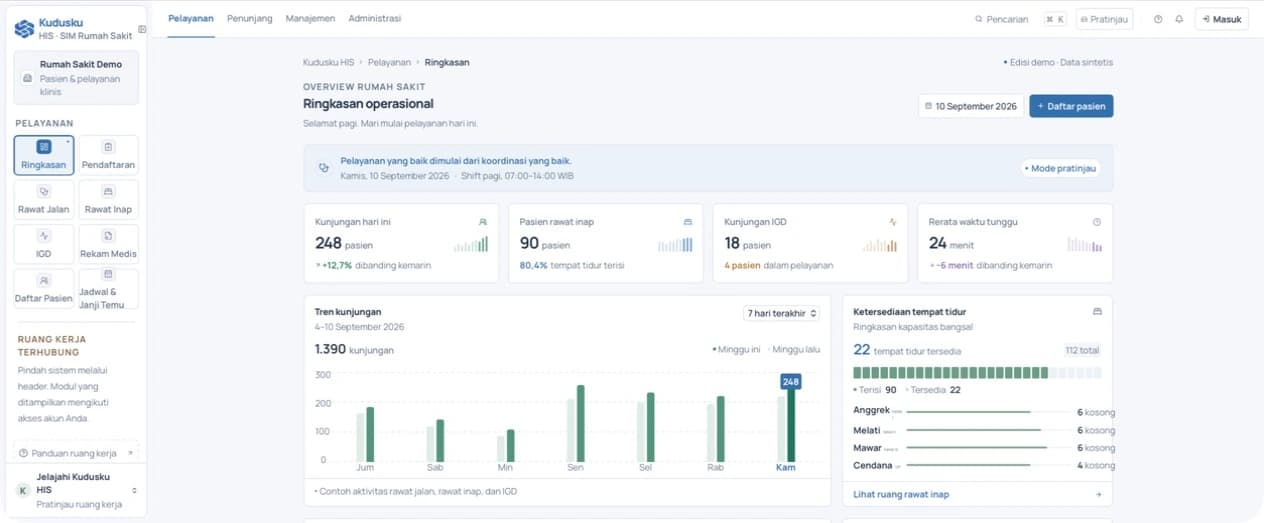Click the bed icon on Ketersediaan tempat tidur
This screenshot has height=523, width=1264.
(1097, 312)
